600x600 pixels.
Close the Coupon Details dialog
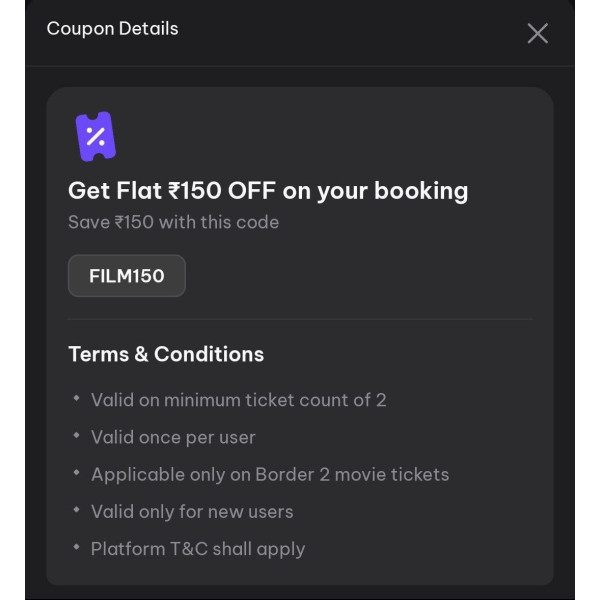click(537, 33)
